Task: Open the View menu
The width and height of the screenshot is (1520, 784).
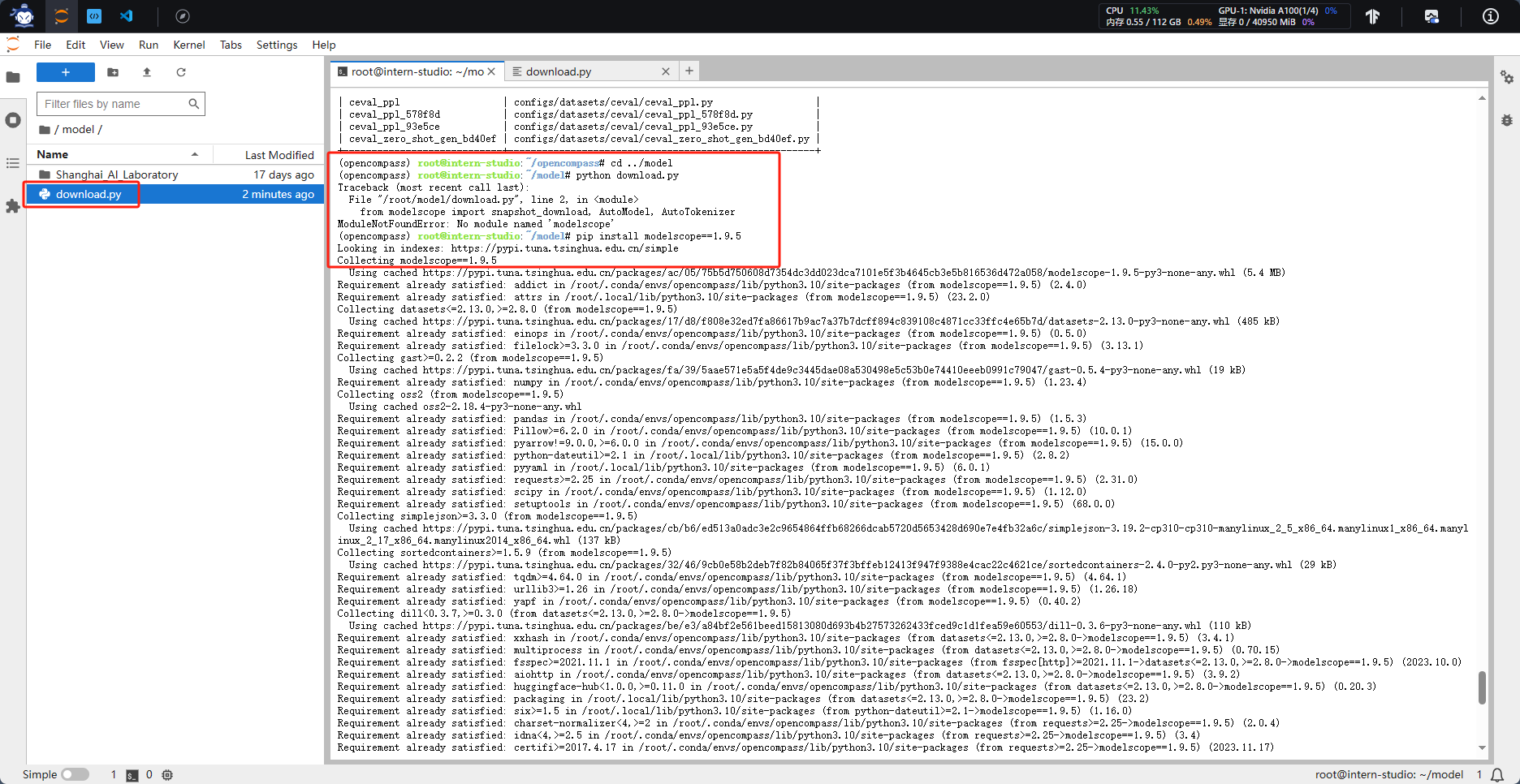Action: click(111, 45)
